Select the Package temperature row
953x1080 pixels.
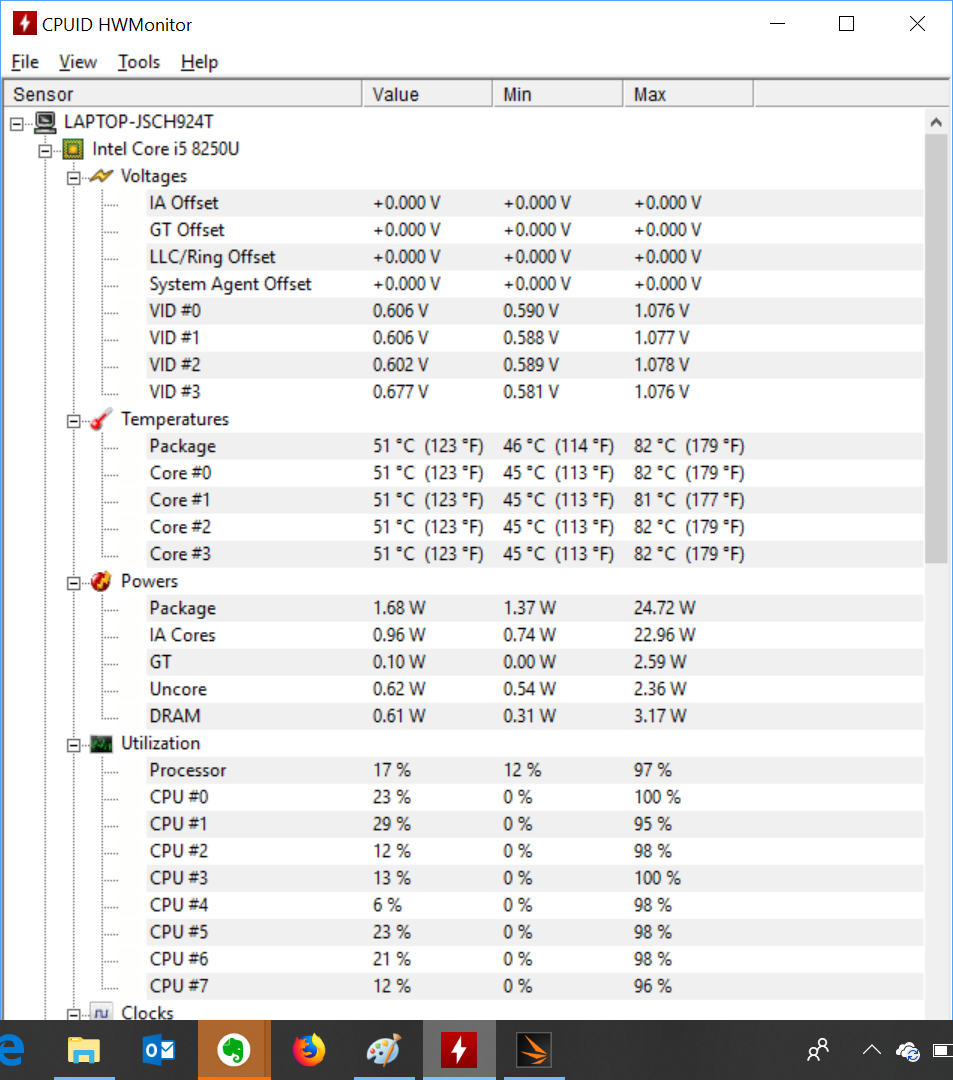pyautogui.click(x=535, y=446)
